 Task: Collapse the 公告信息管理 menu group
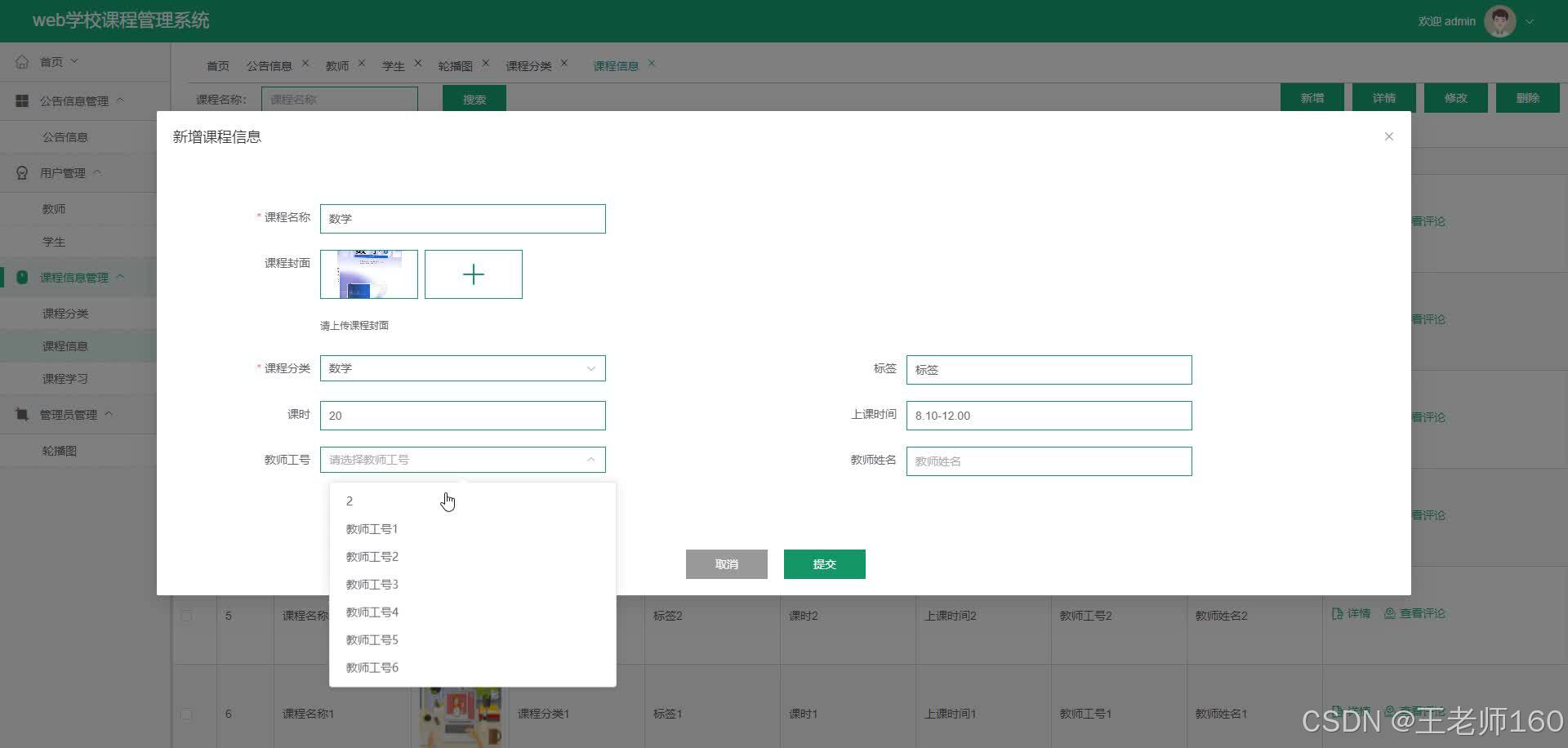[x=120, y=100]
